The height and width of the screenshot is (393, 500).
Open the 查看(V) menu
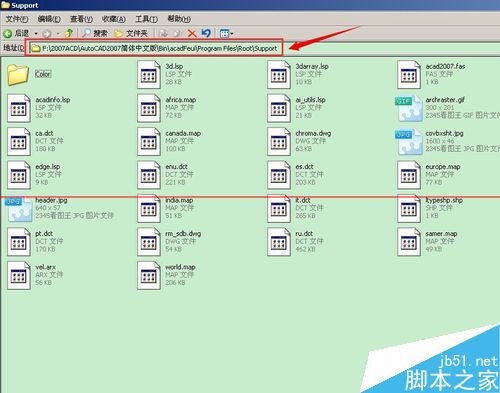(81, 19)
